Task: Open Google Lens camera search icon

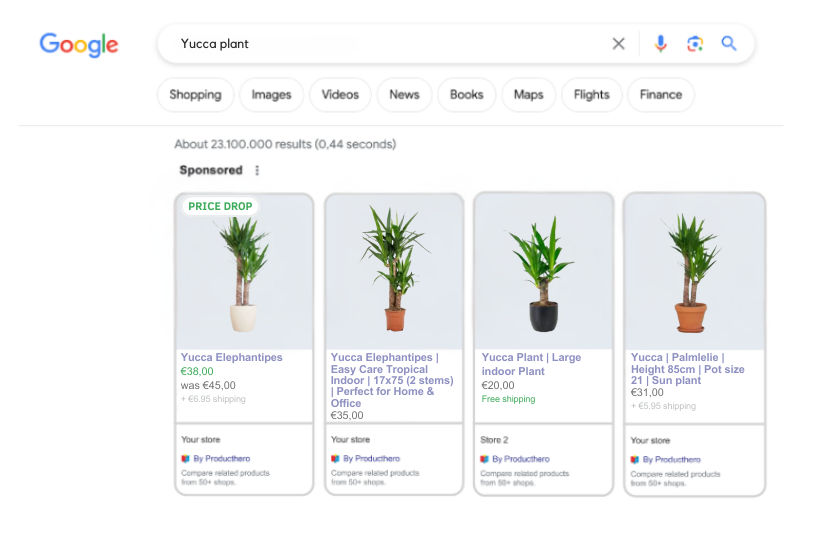Action: pos(695,43)
